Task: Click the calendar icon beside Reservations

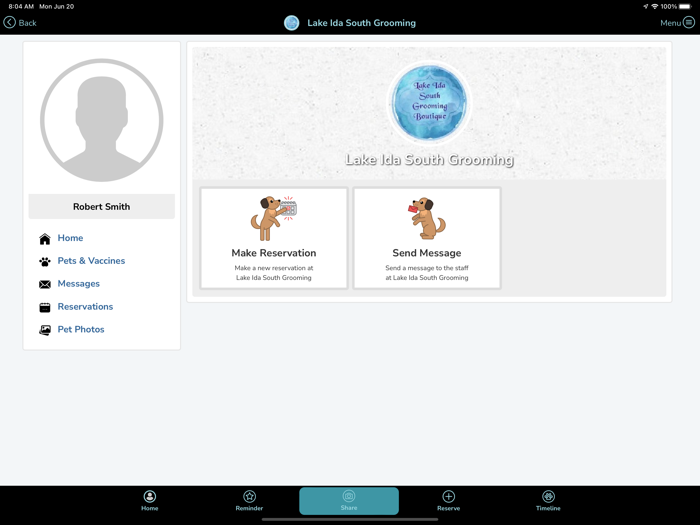Action: [x=45, y=307]
